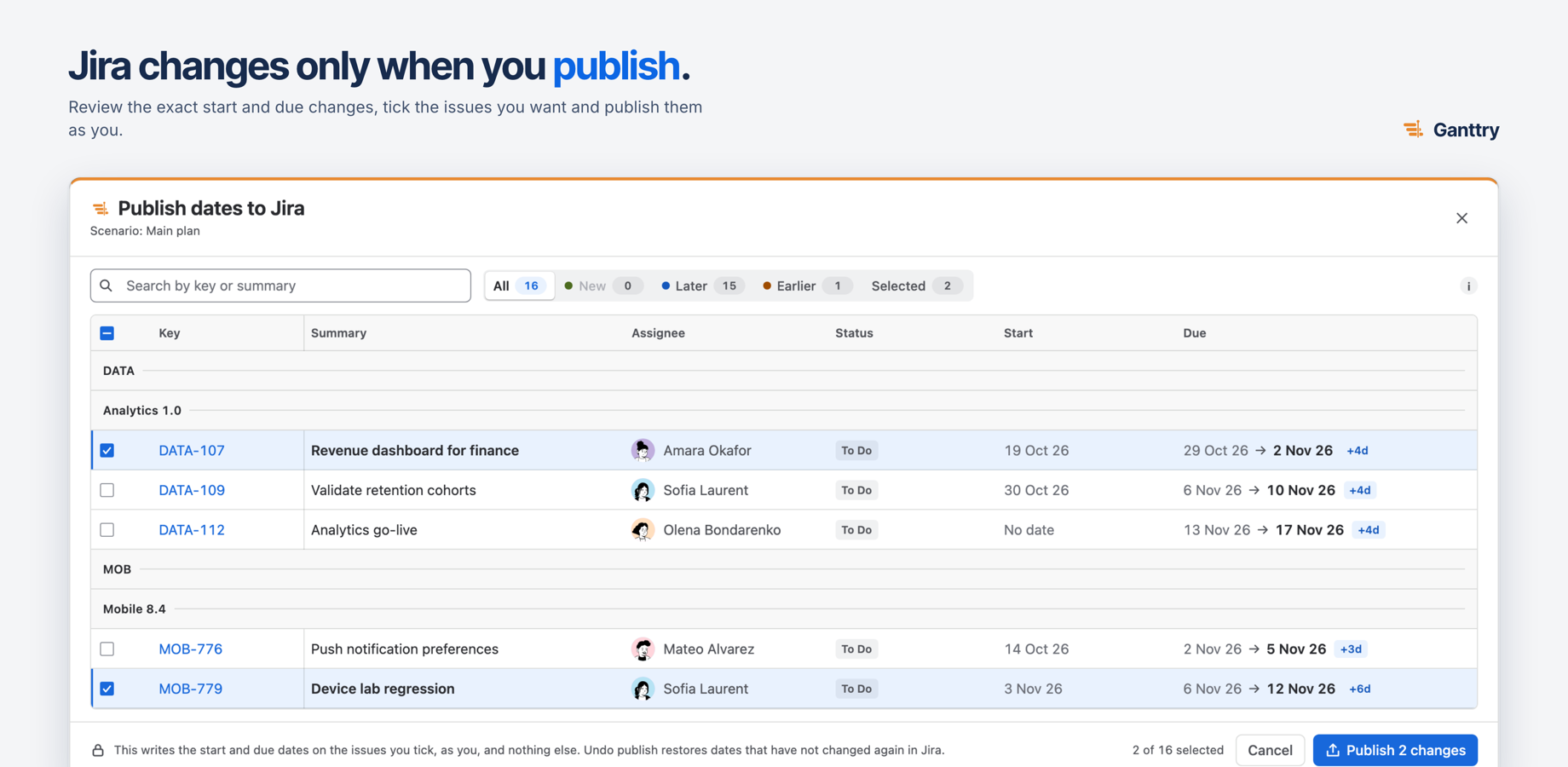Click the lock icon in the footer note
Screen dimensions: 1568x767
click(x=98, y=751)
